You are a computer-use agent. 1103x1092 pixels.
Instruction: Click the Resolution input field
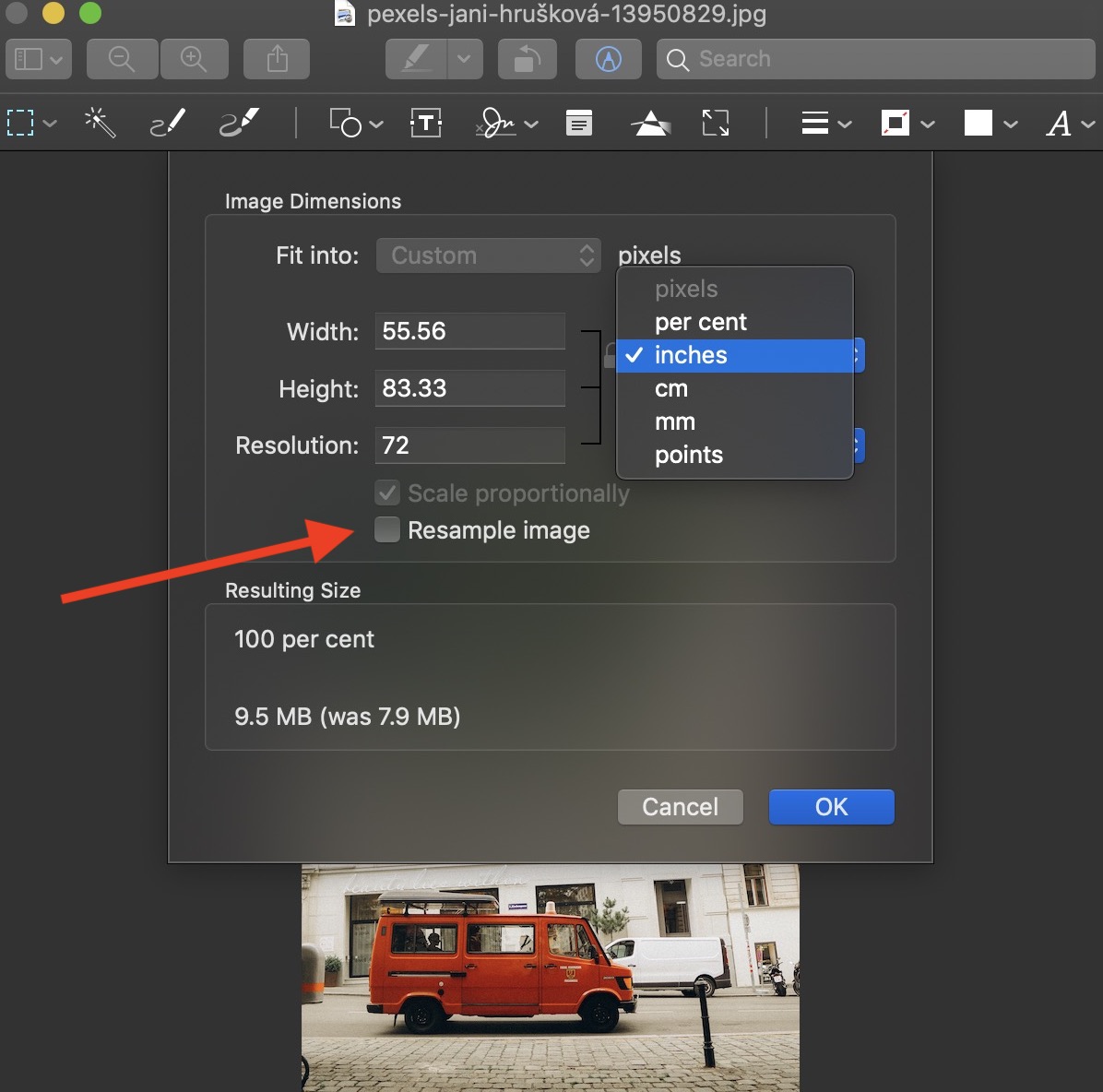pyautogui.click(x=470, y=445)
